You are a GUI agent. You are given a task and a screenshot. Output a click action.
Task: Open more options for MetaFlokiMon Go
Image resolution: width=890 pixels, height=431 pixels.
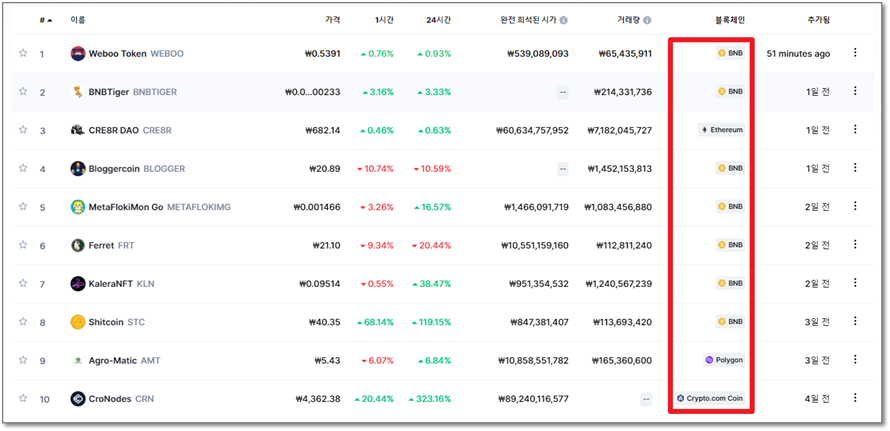tap(855, 206)
